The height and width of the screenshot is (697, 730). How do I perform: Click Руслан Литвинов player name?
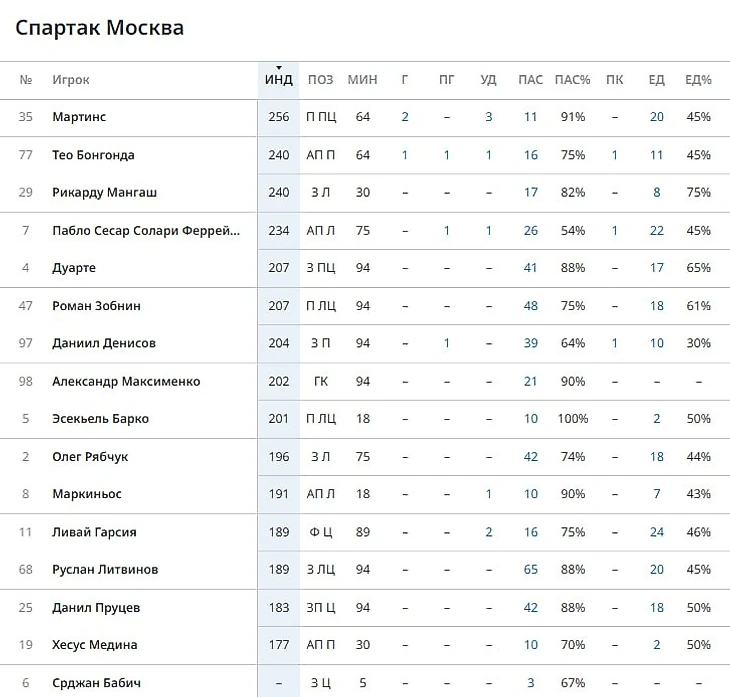105,570
